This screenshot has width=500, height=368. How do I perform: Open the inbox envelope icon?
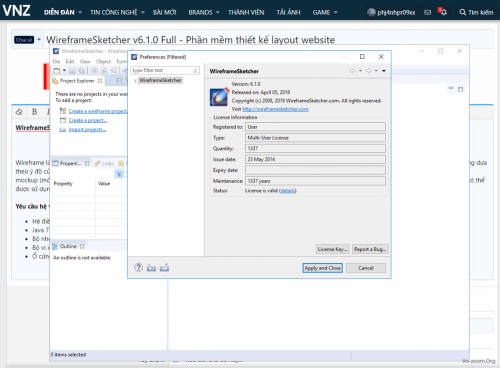tap(427, 12)
